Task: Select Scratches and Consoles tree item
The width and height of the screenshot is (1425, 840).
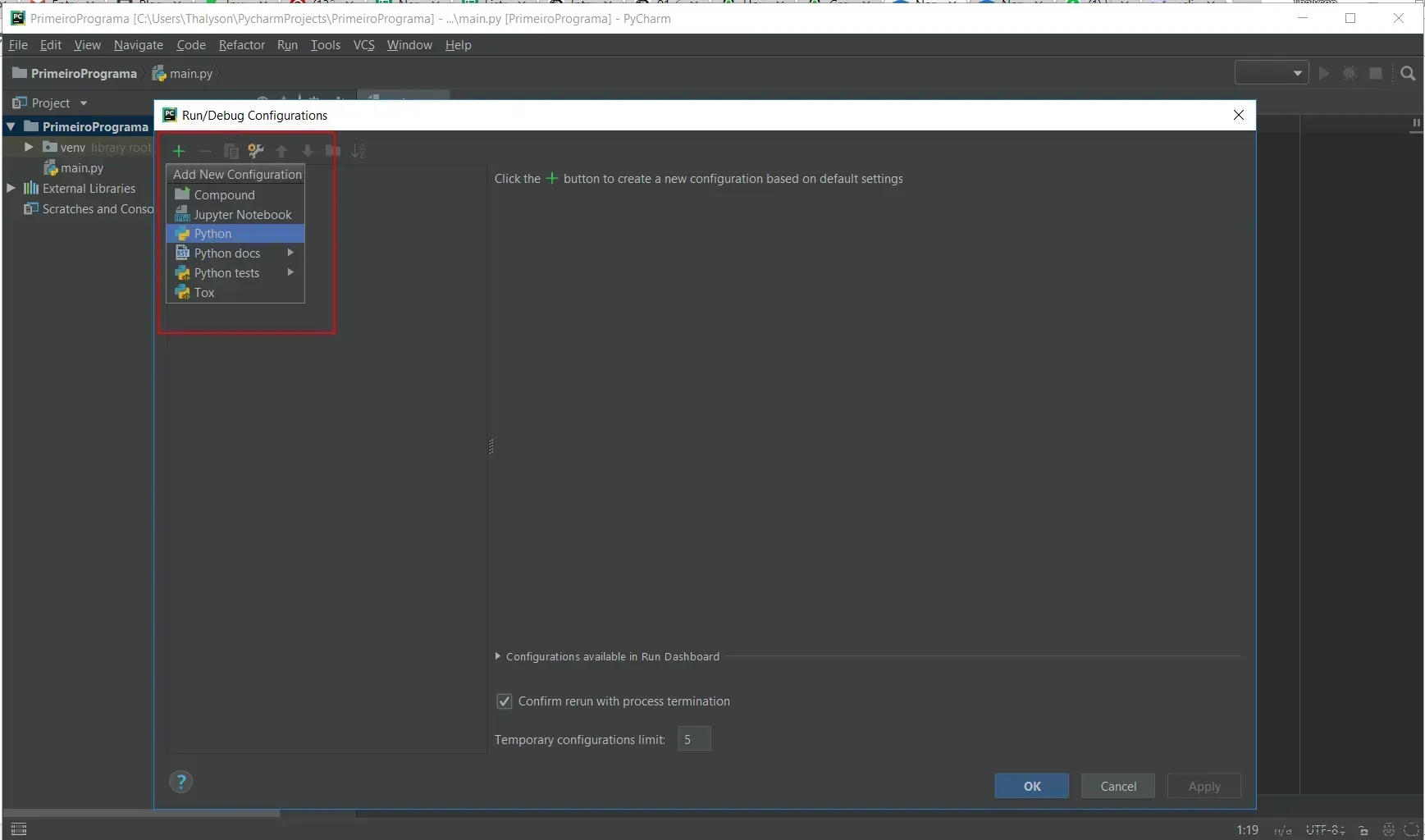Action: coord(89,208)
